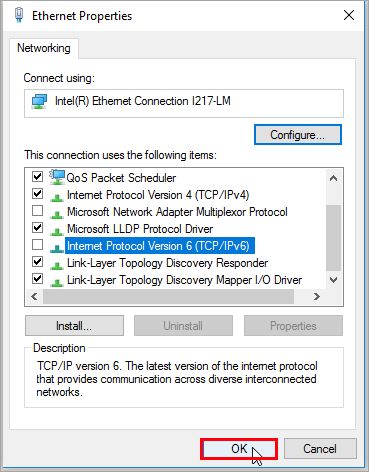
Task: Click the Microsoft Network Adapter Multiplexor Protocol icon
Action: tap(57, 214)
